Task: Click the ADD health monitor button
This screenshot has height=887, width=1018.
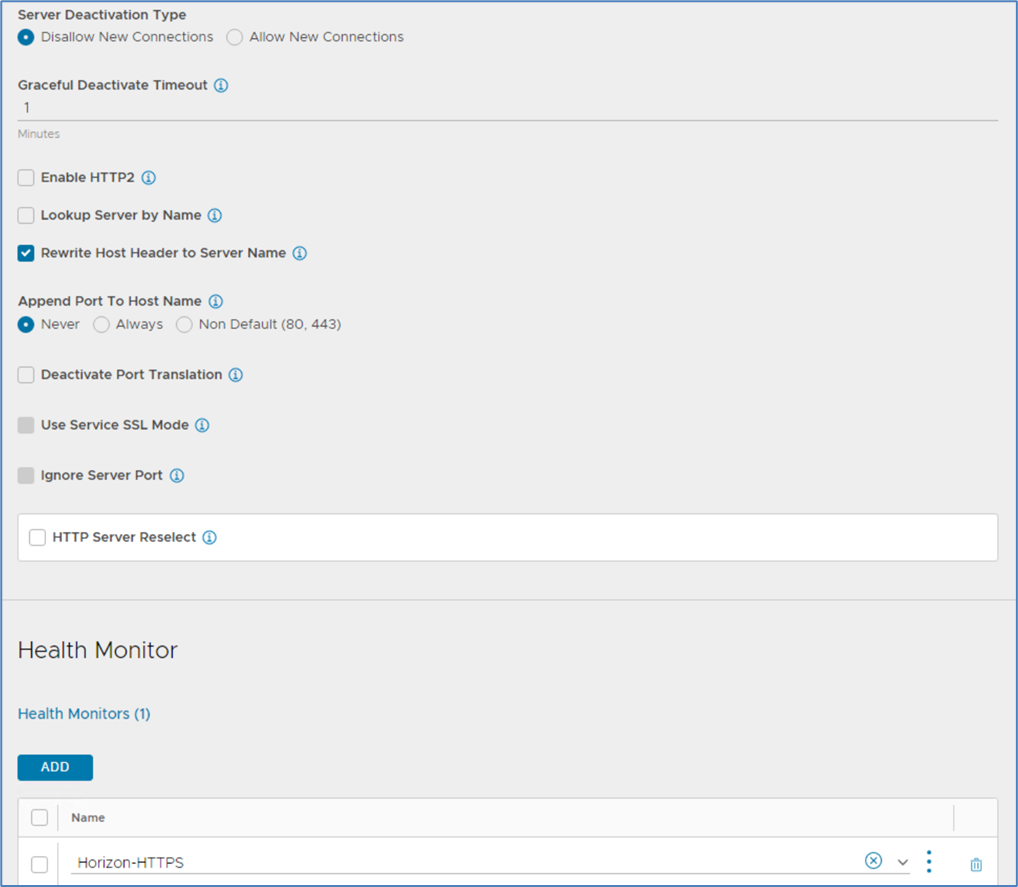Action: pos(55,768)
